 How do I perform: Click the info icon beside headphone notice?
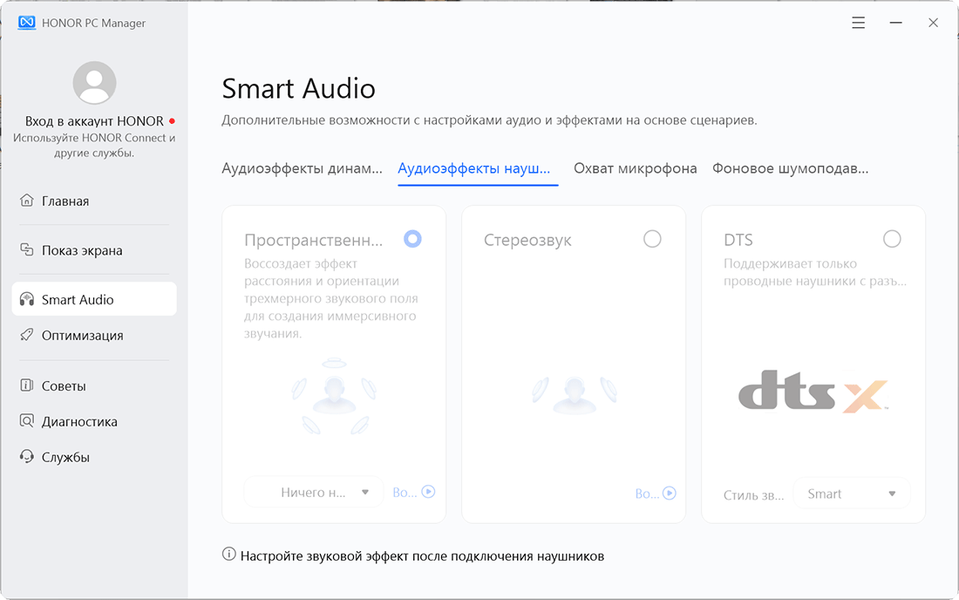pyautogui.click(x=229, y=555)
